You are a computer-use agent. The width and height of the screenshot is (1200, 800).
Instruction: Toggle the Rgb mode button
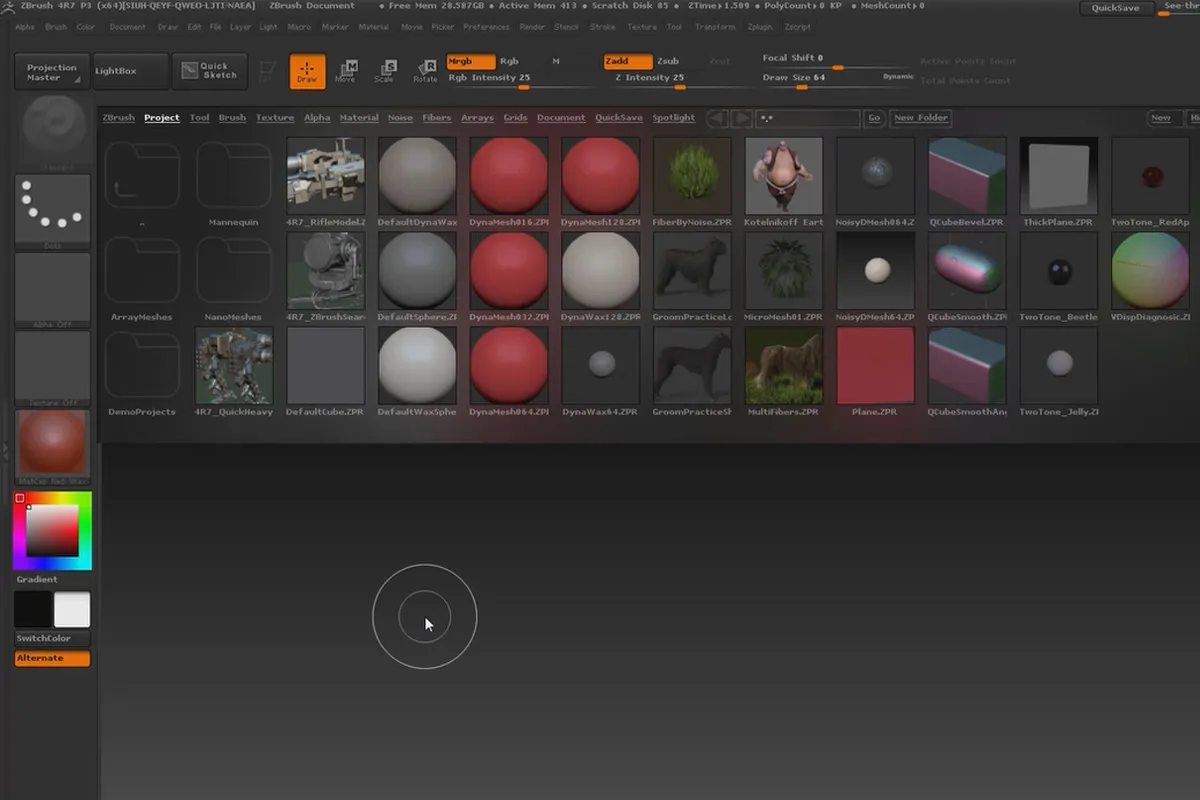[x=510, y=61]
